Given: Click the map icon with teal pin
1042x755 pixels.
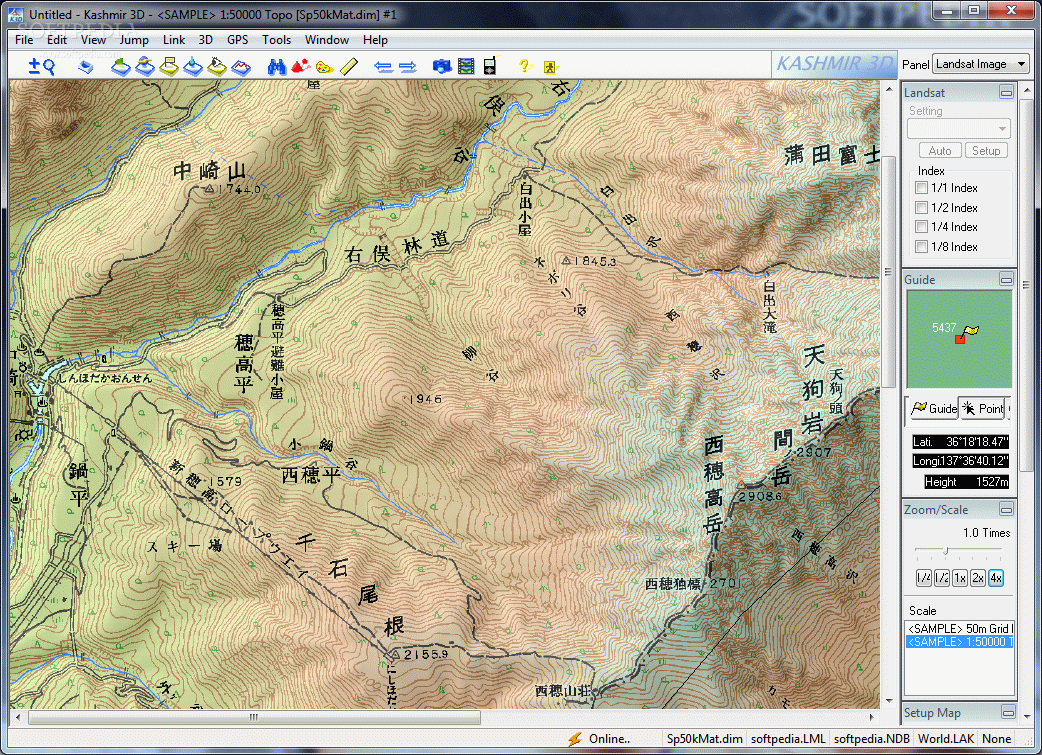Looking at the screenshot, I should coord(193,66).
